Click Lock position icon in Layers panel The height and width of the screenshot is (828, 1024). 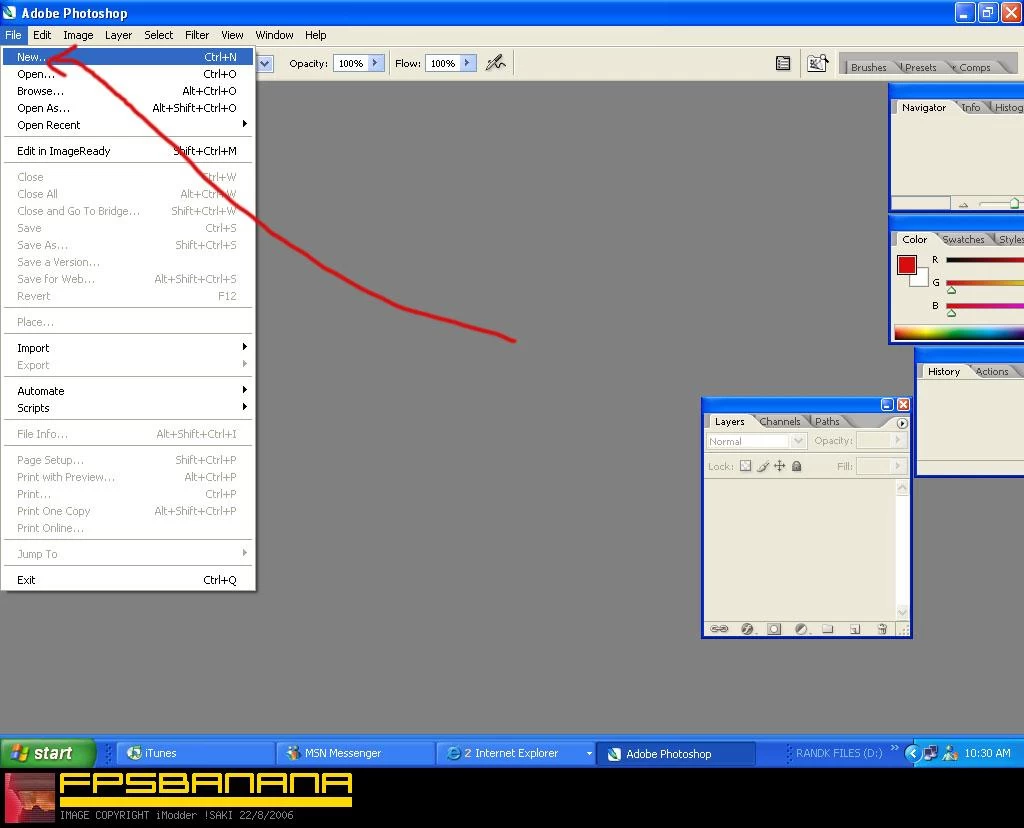pyautogui.click(x=780, y=466)
